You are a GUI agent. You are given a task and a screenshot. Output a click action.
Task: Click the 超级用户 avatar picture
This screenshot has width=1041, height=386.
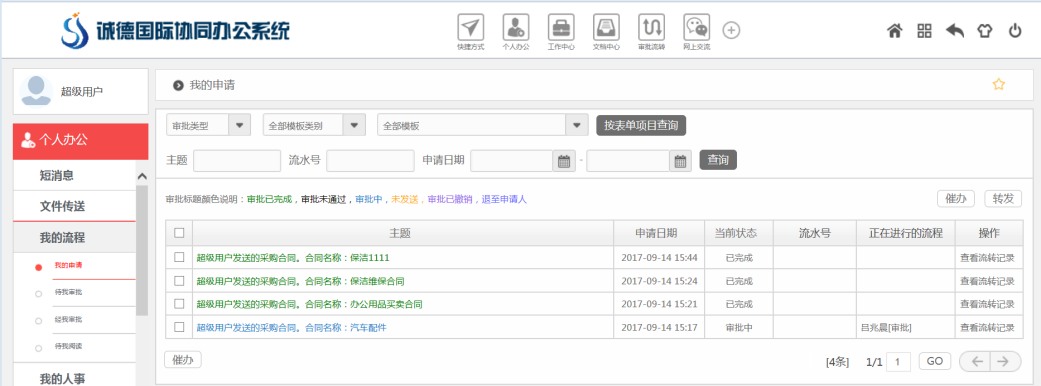tap(36, 91)
